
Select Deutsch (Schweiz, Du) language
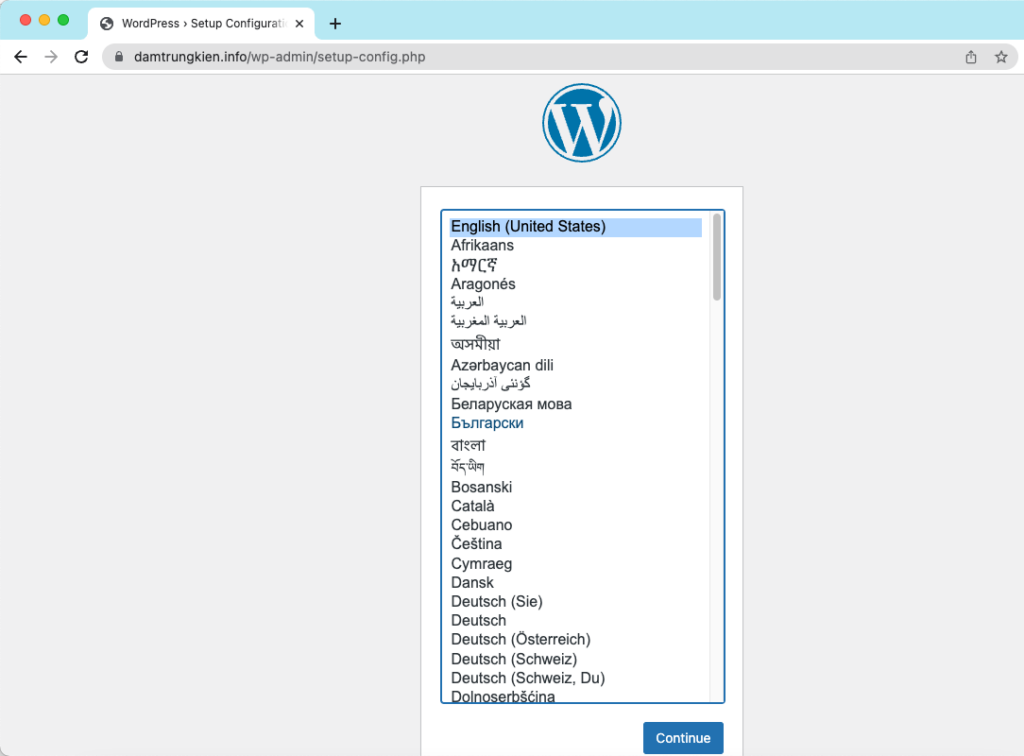(575, 678)
